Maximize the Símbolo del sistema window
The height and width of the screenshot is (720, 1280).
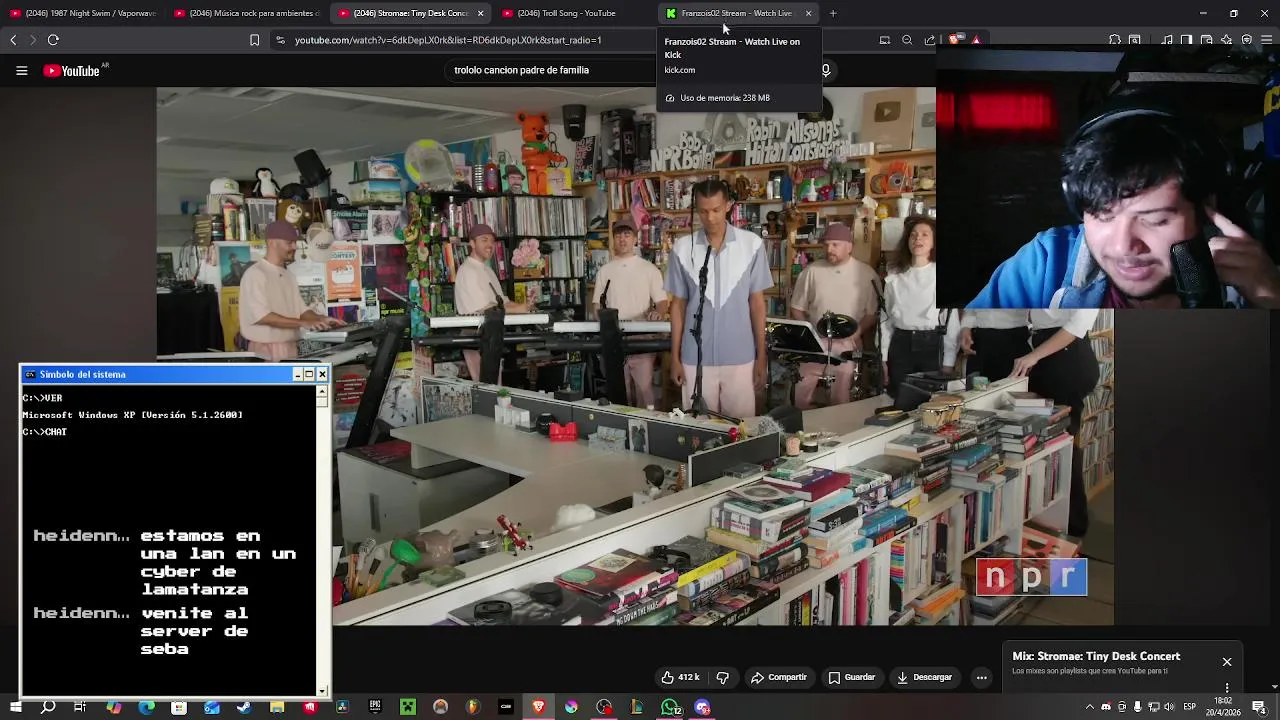[x=309, y=374]
